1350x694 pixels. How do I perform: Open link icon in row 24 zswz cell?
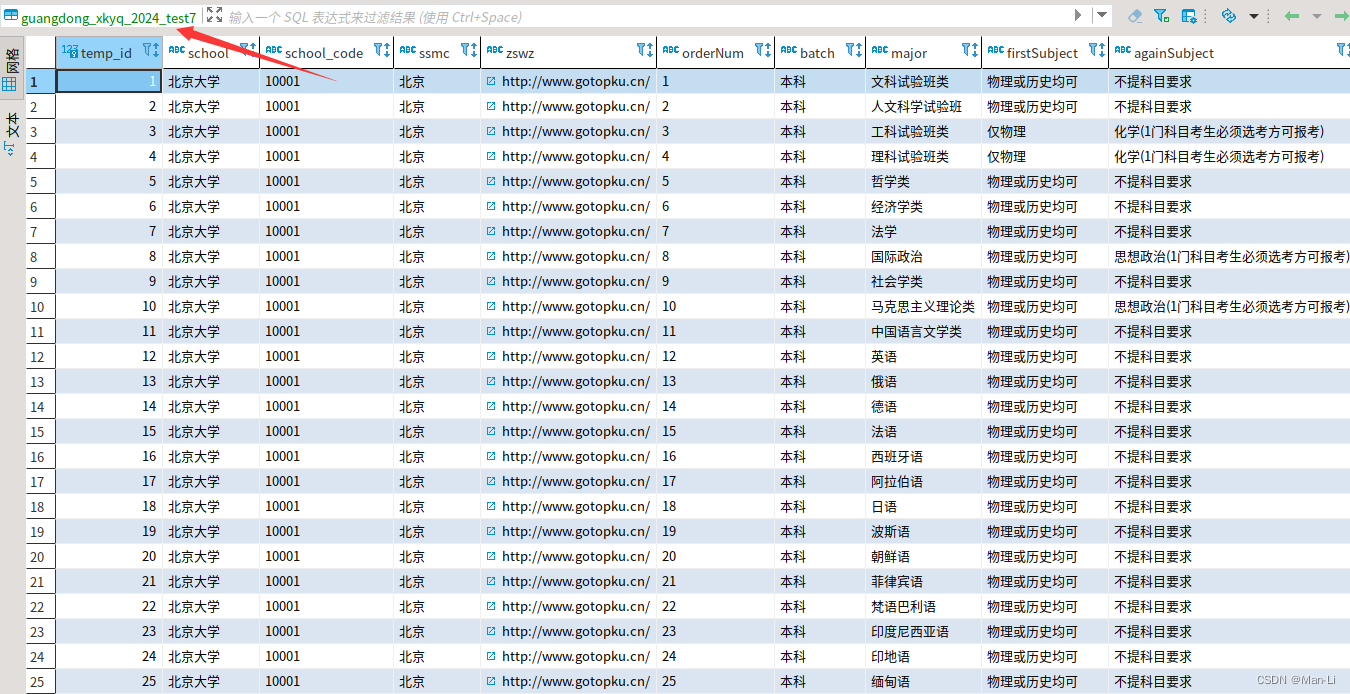pyautogui.click(x=491, y=656)
